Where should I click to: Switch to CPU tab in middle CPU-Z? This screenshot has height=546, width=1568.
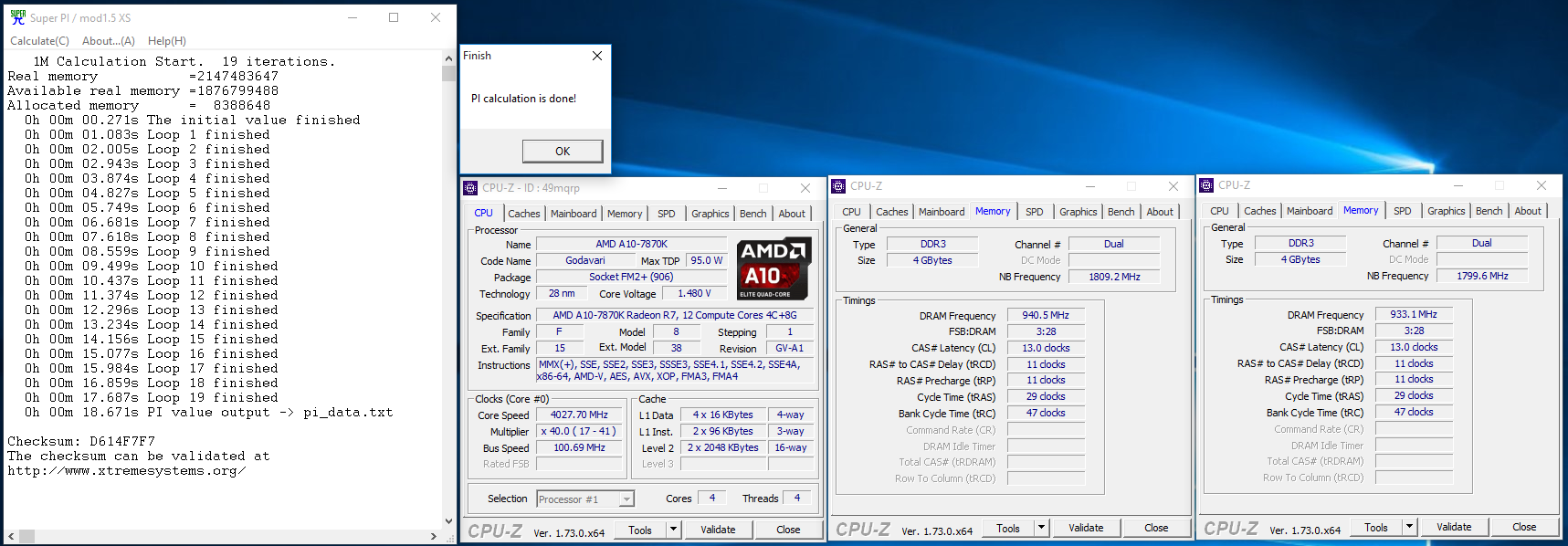coord(852,212)
